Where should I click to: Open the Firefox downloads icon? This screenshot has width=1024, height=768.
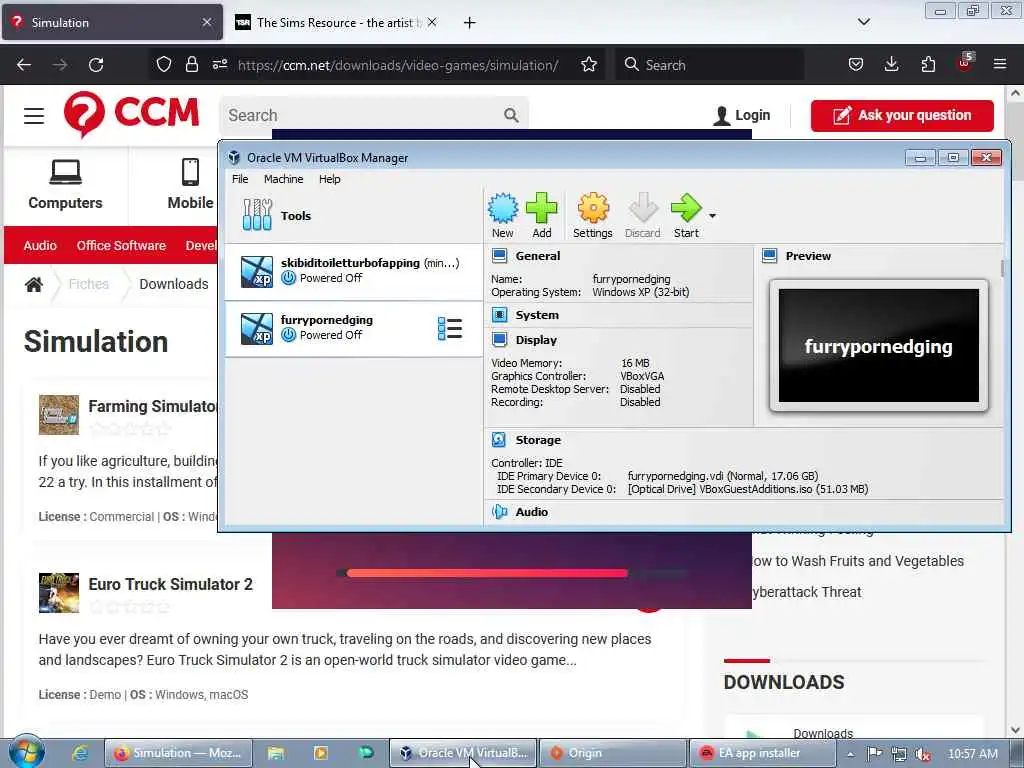891,64
